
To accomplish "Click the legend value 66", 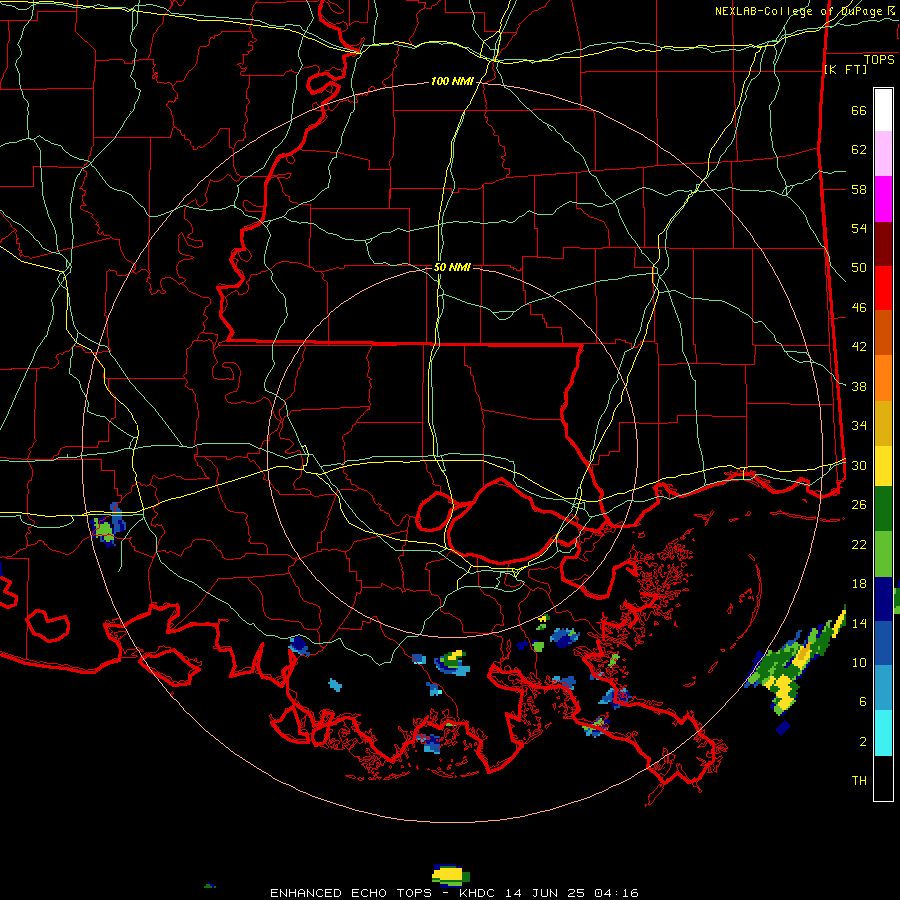I will (859, 111).
